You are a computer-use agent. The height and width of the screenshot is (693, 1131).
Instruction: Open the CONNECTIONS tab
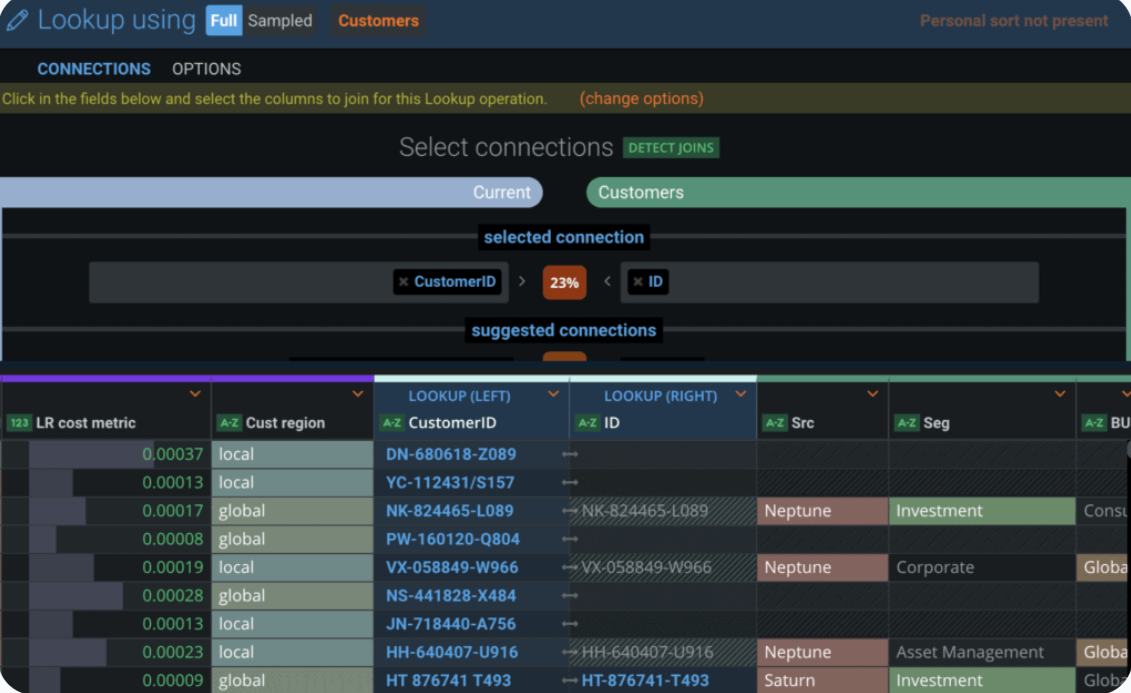coord(94,69)
